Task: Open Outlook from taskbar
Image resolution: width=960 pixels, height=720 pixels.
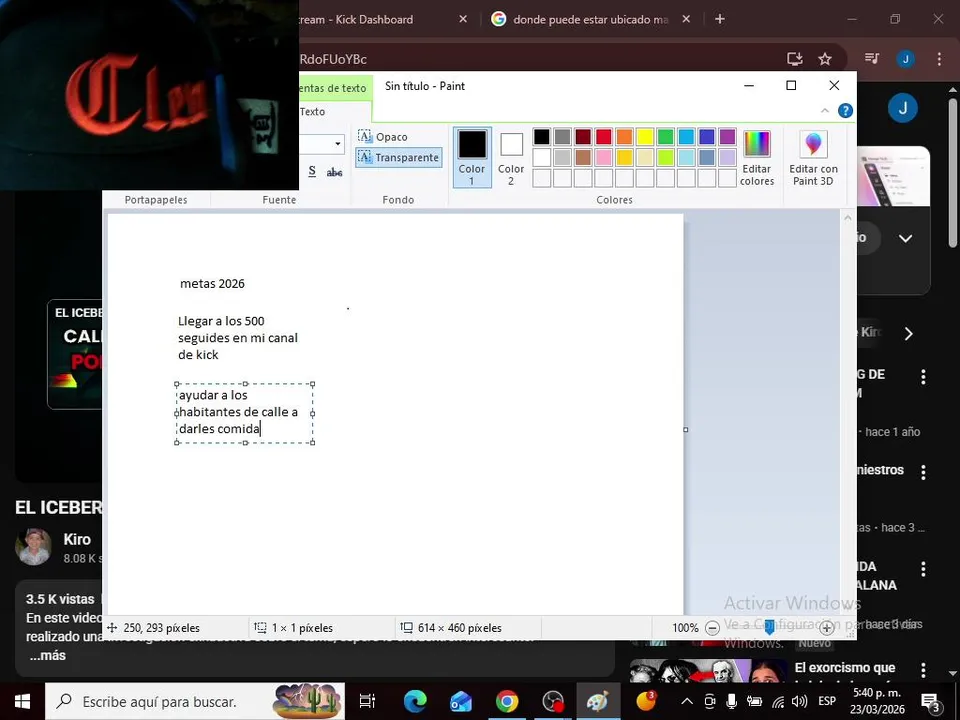Action: [x=460, y=702]
